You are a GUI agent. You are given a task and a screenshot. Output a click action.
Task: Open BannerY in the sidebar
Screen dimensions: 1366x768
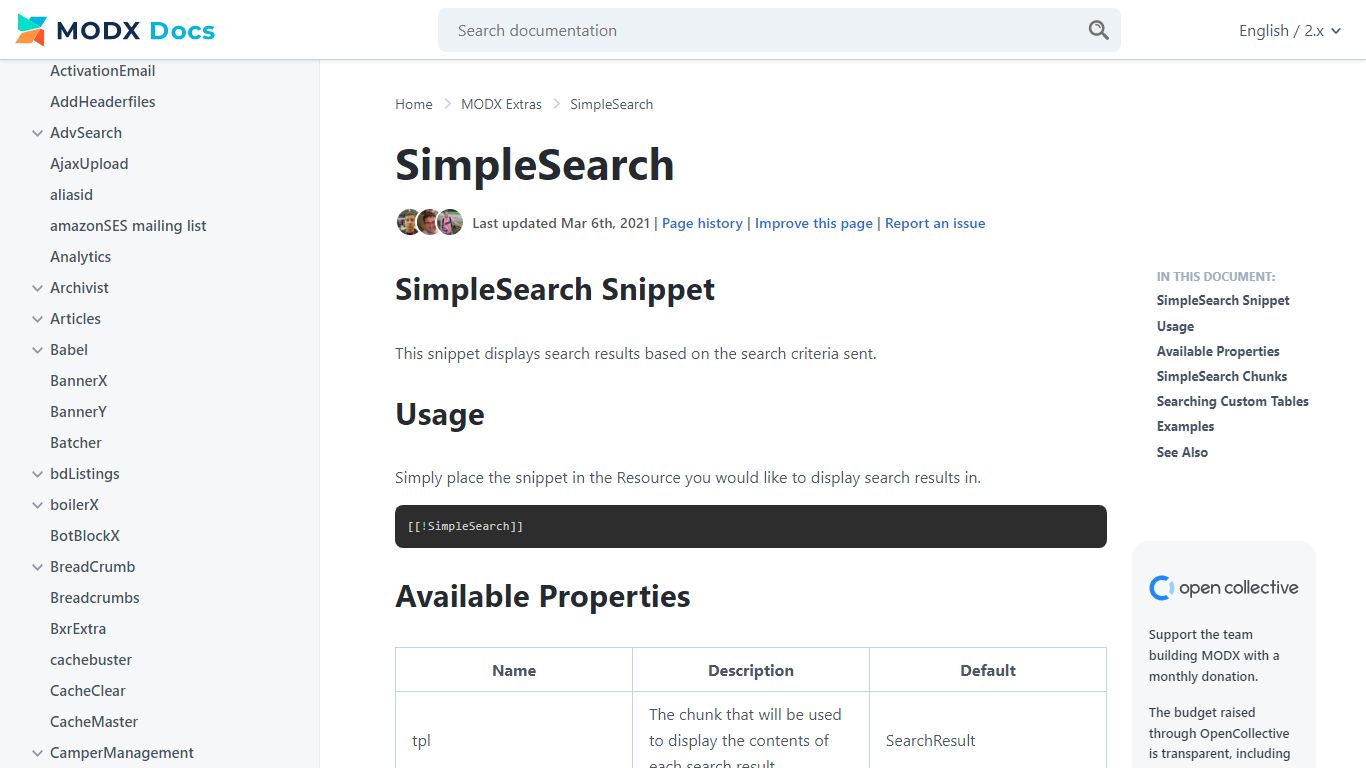pos(78,412)
